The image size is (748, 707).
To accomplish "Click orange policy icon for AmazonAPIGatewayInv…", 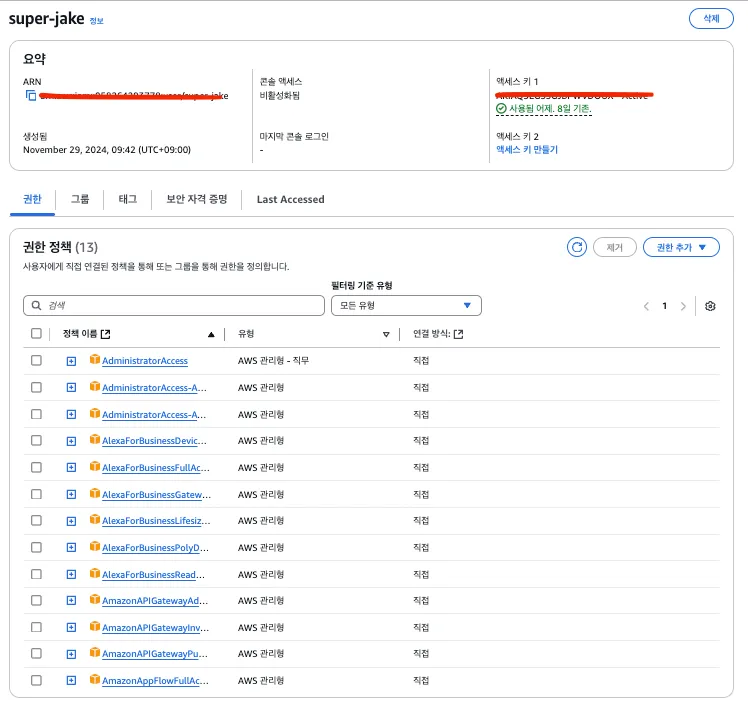I will pos(95,626).
